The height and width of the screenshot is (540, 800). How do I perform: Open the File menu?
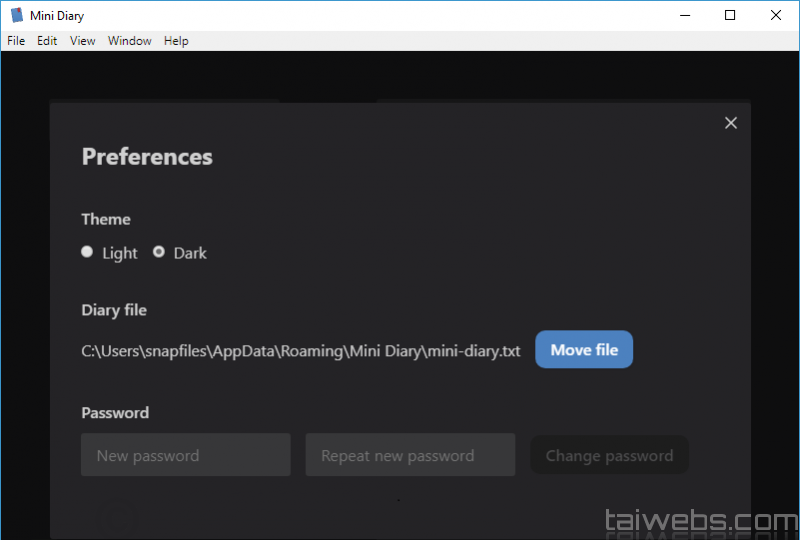point(16,41)
